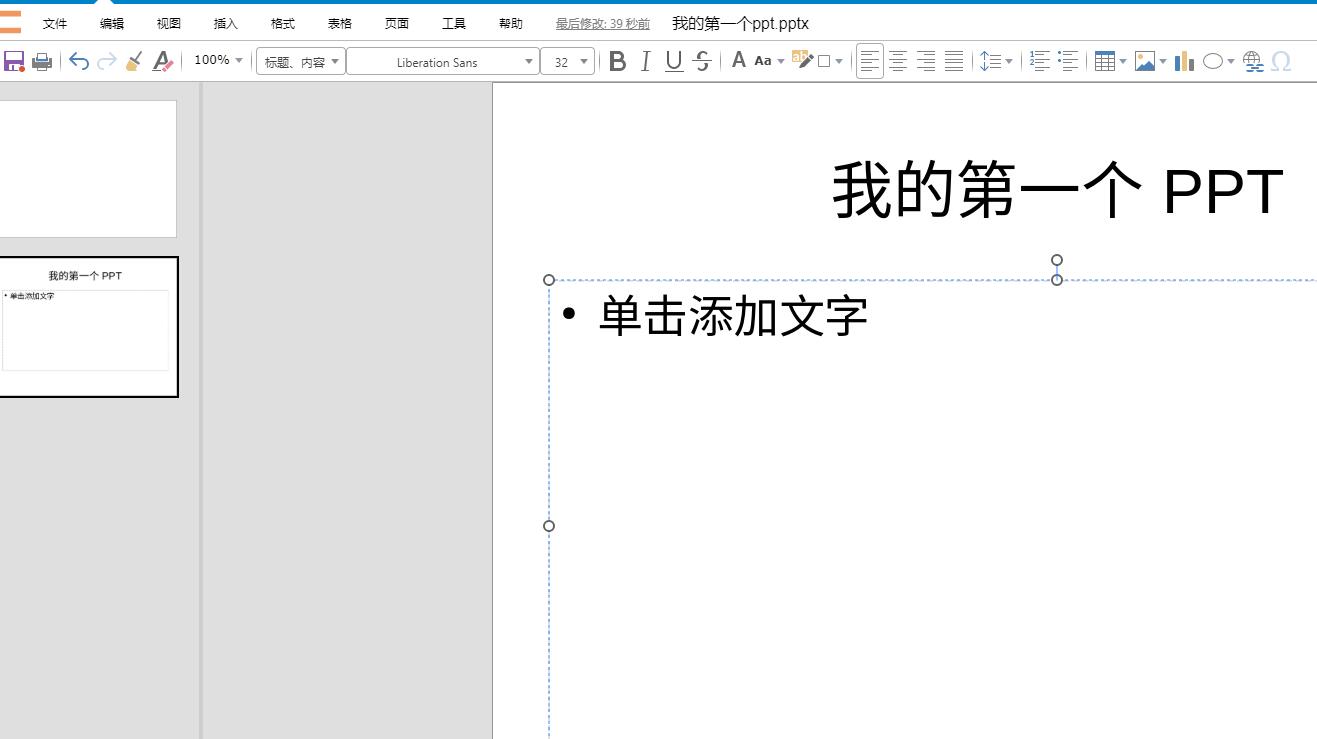The height and width of the screenshot is (739, 1317).
Task: Click the font color A icon
Action: (738, 61)
